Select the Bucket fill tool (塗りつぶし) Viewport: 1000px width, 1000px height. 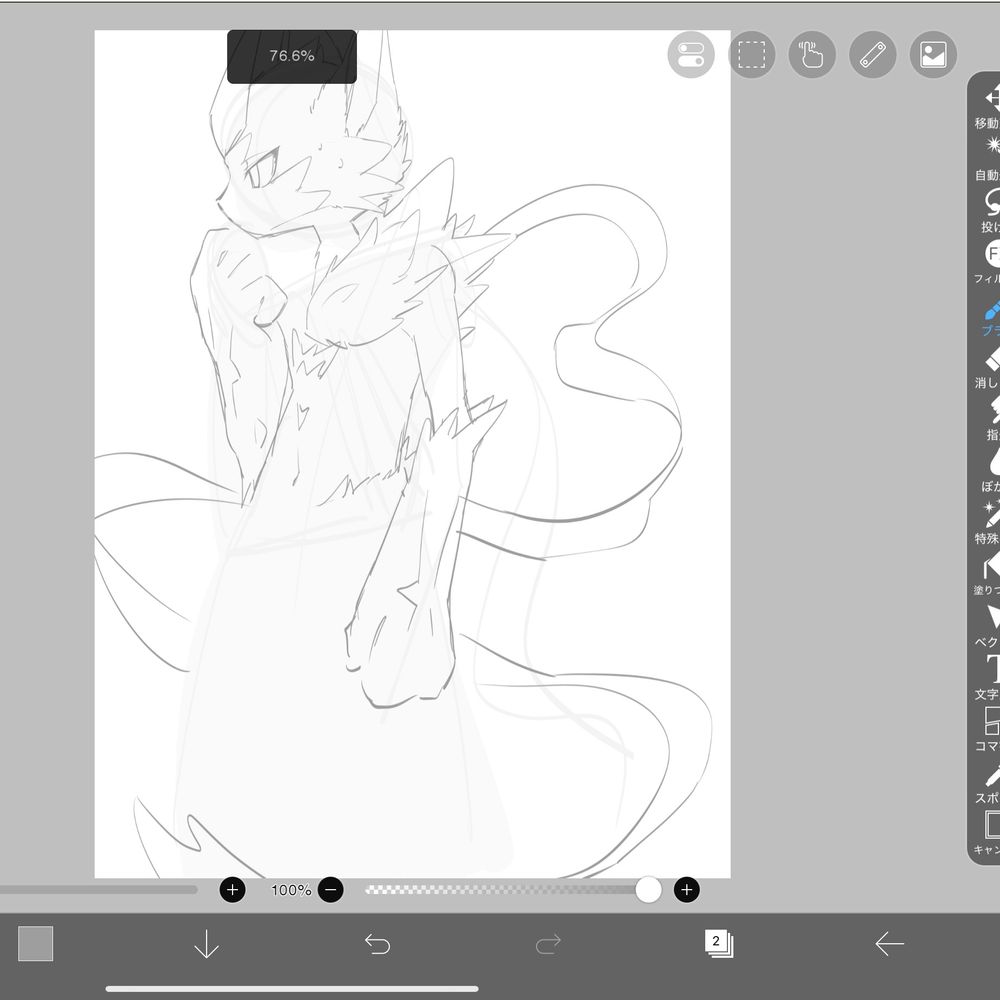click(989, 574)
